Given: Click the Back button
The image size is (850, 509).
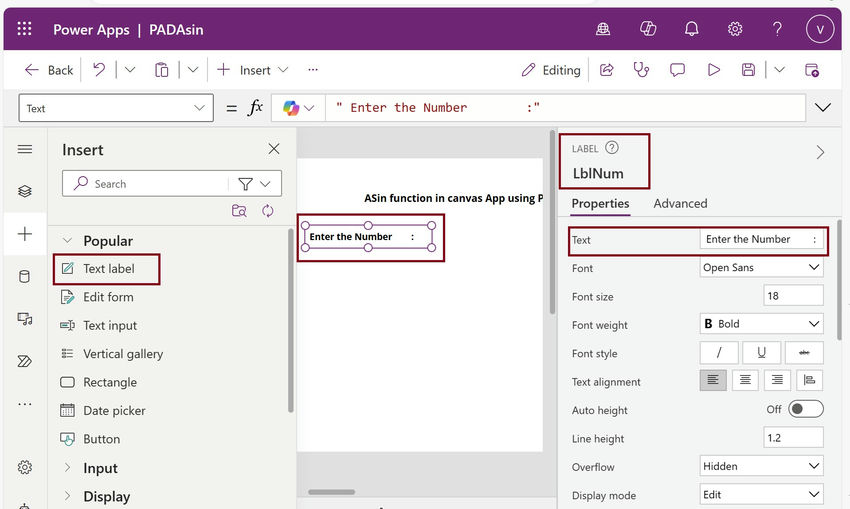Looking at the screenshot, I should 49,70.
